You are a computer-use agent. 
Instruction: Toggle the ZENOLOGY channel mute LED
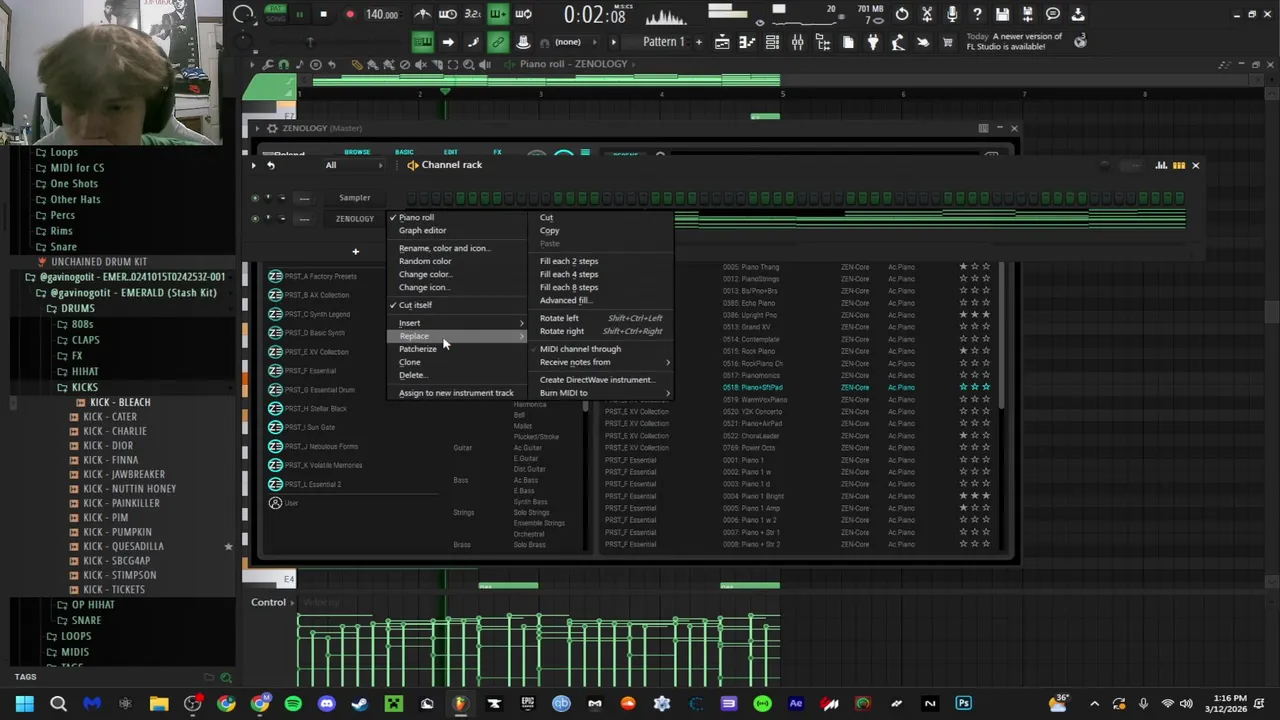point(255,219)
